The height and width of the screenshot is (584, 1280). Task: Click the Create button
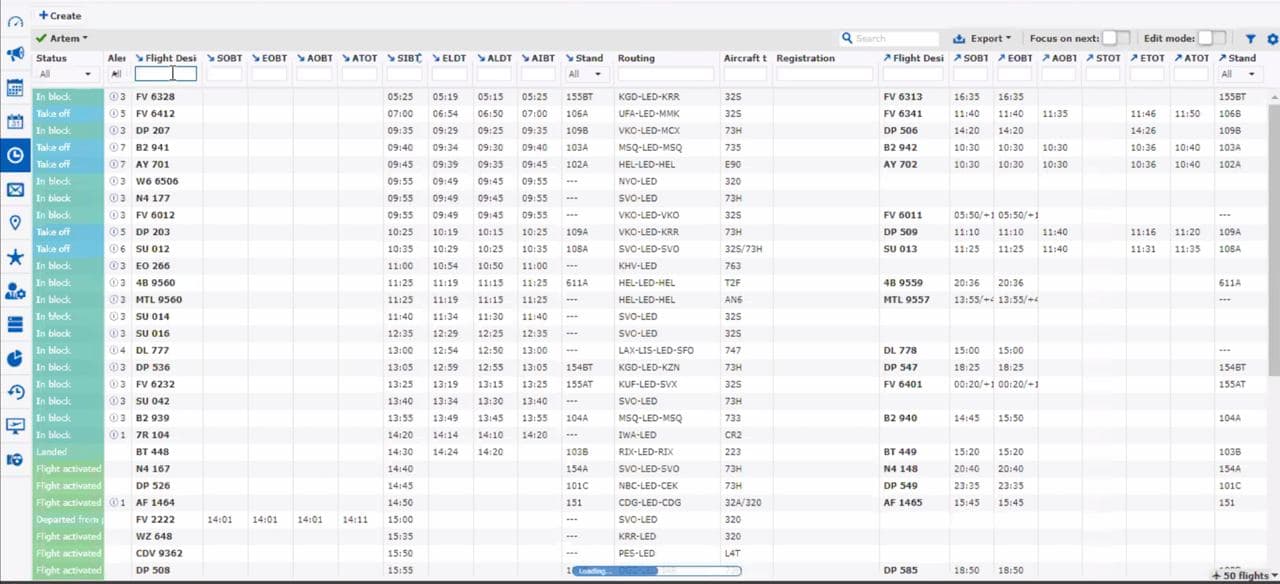tap(60, 16)
